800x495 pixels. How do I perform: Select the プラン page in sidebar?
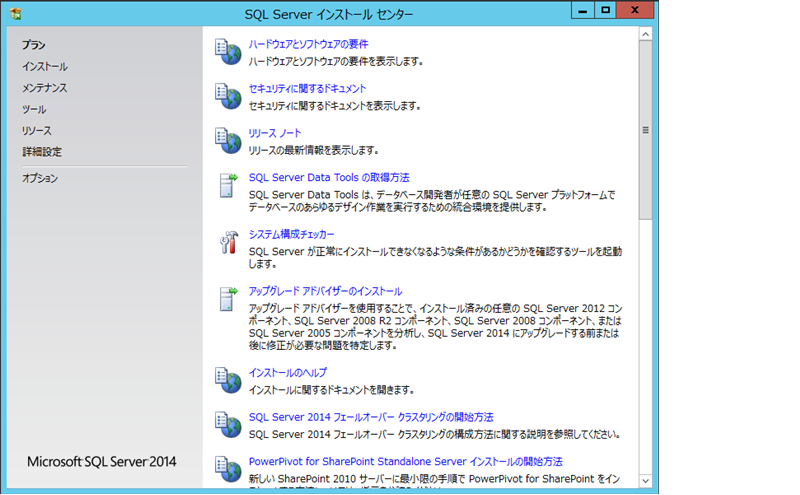pos(34,45)
